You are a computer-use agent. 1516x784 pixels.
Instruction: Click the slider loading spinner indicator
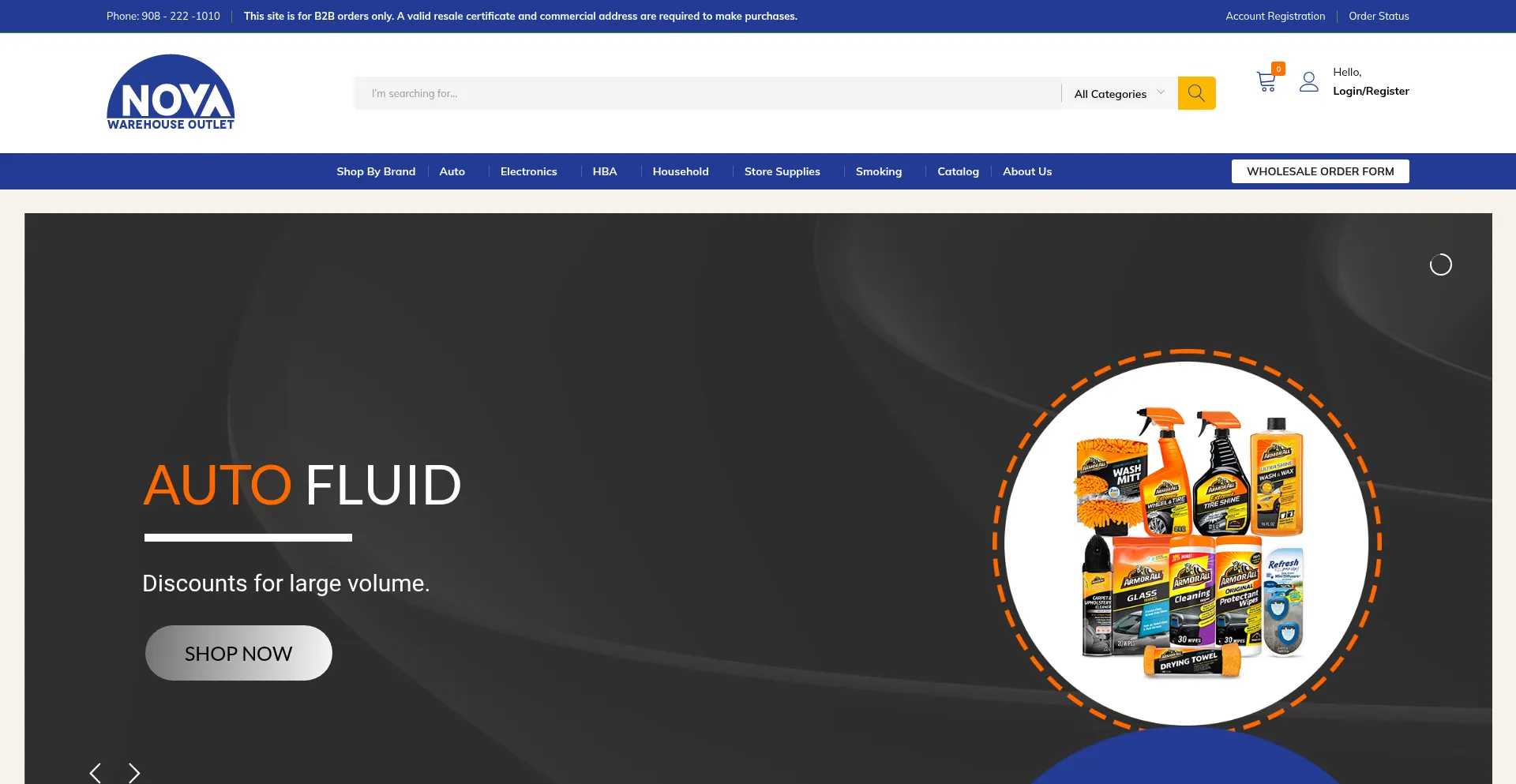[x=1441, y=264]
